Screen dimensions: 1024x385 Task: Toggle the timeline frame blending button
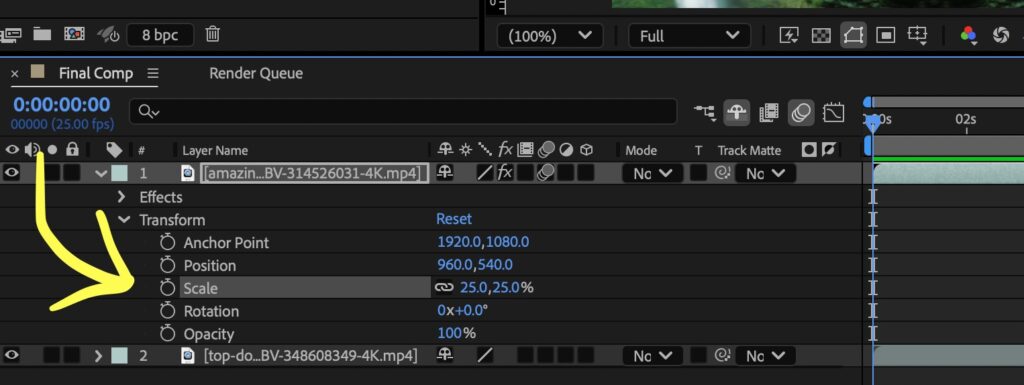(769, 113)
